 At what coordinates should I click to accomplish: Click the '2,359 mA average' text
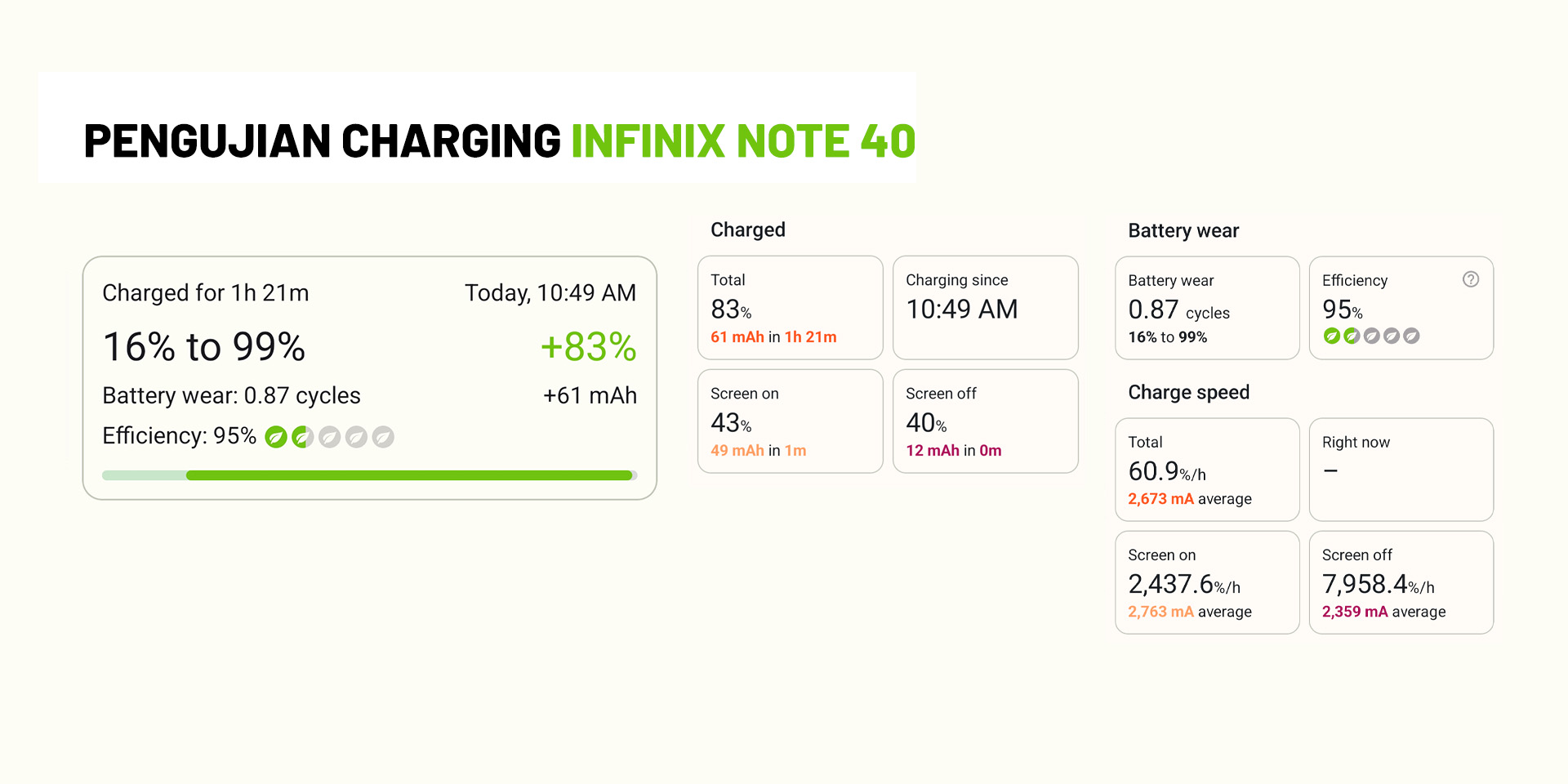click(1383, 611)
